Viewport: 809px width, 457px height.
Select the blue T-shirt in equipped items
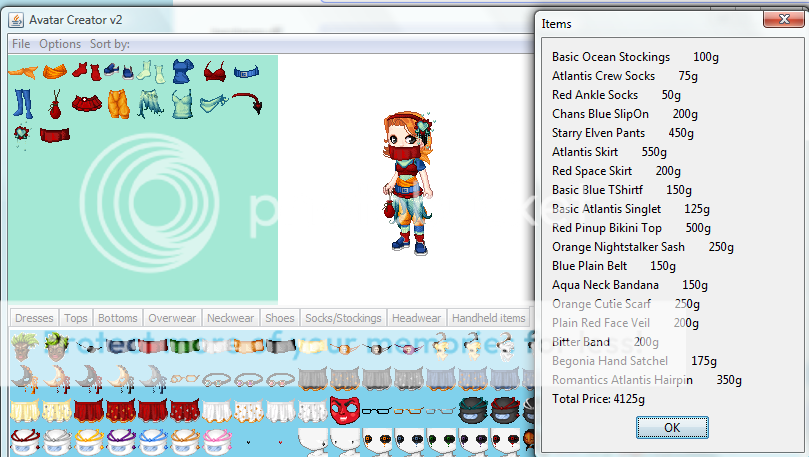pos(182,71)
